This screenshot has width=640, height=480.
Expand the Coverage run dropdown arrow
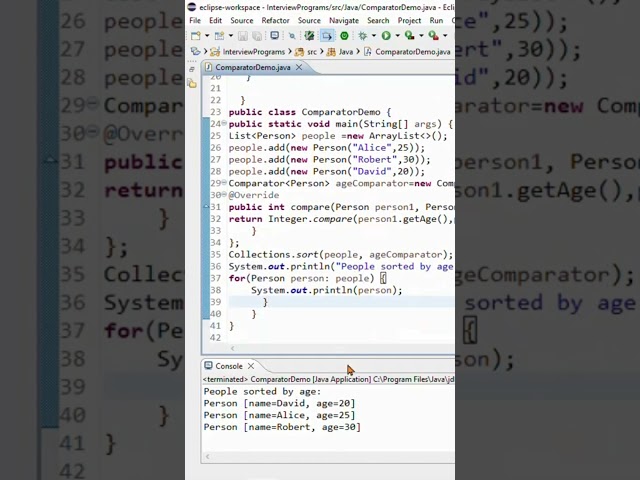pos(421,36)
